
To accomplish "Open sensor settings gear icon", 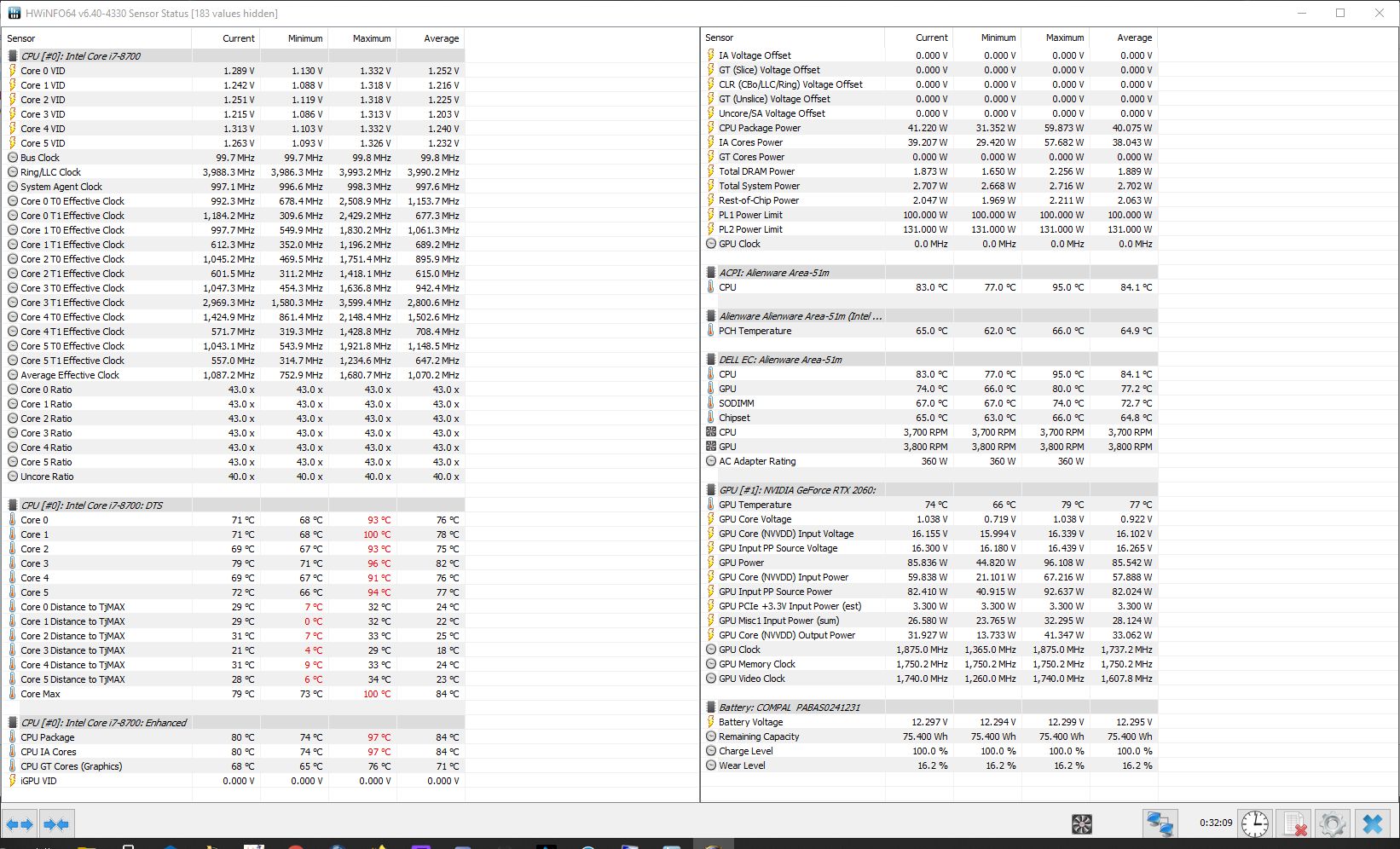I will pyautogui.click(x=1332, y=824).
